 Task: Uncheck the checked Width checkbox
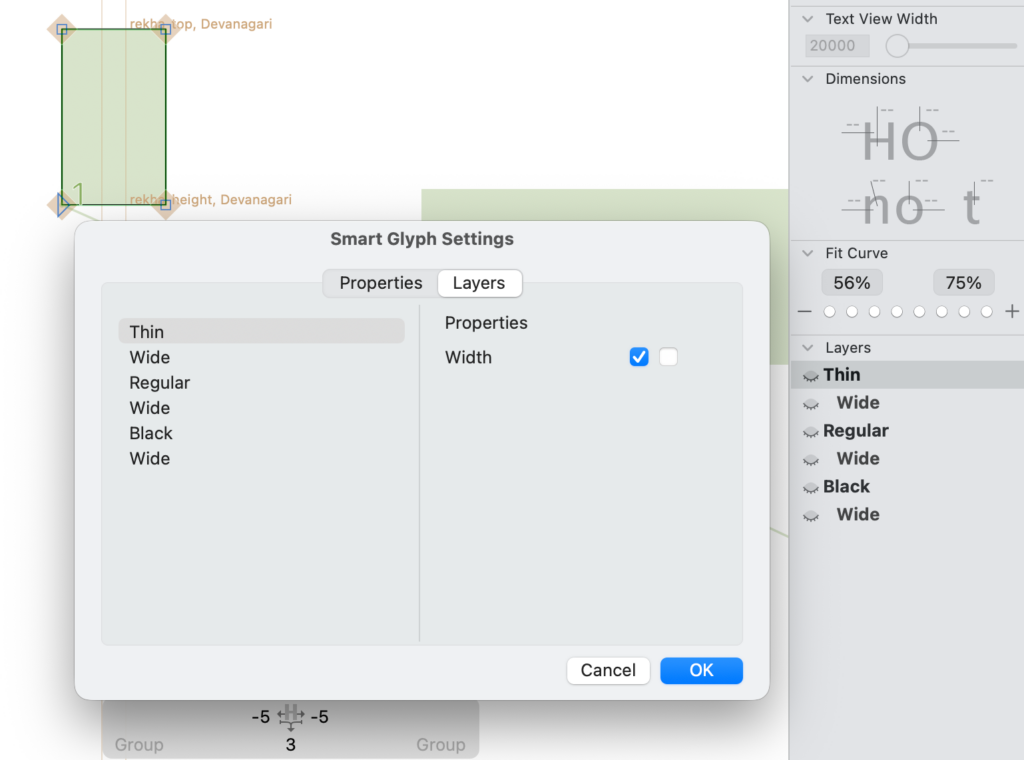tap(639, 356)
